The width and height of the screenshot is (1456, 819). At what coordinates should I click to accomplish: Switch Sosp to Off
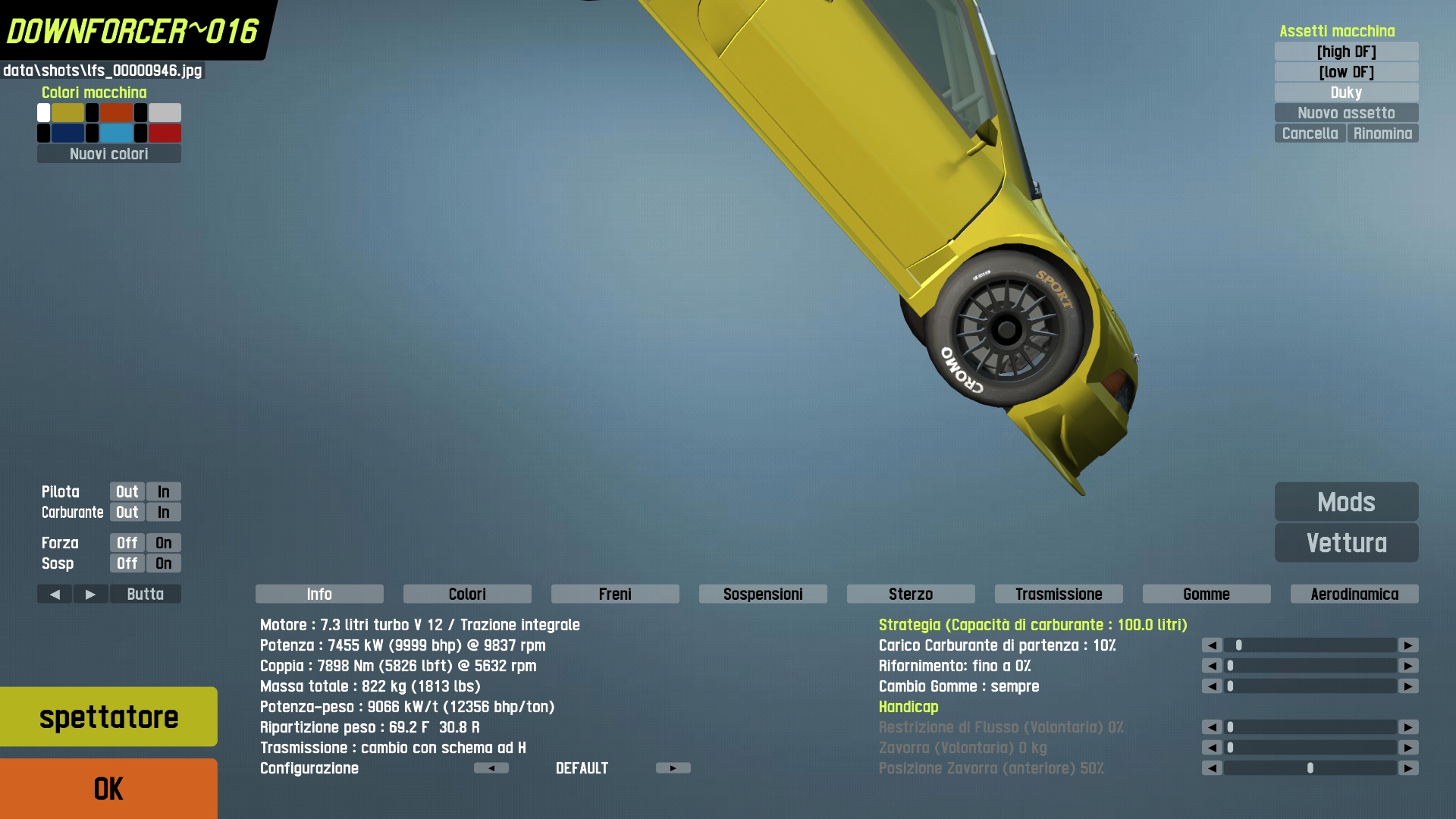127,563
